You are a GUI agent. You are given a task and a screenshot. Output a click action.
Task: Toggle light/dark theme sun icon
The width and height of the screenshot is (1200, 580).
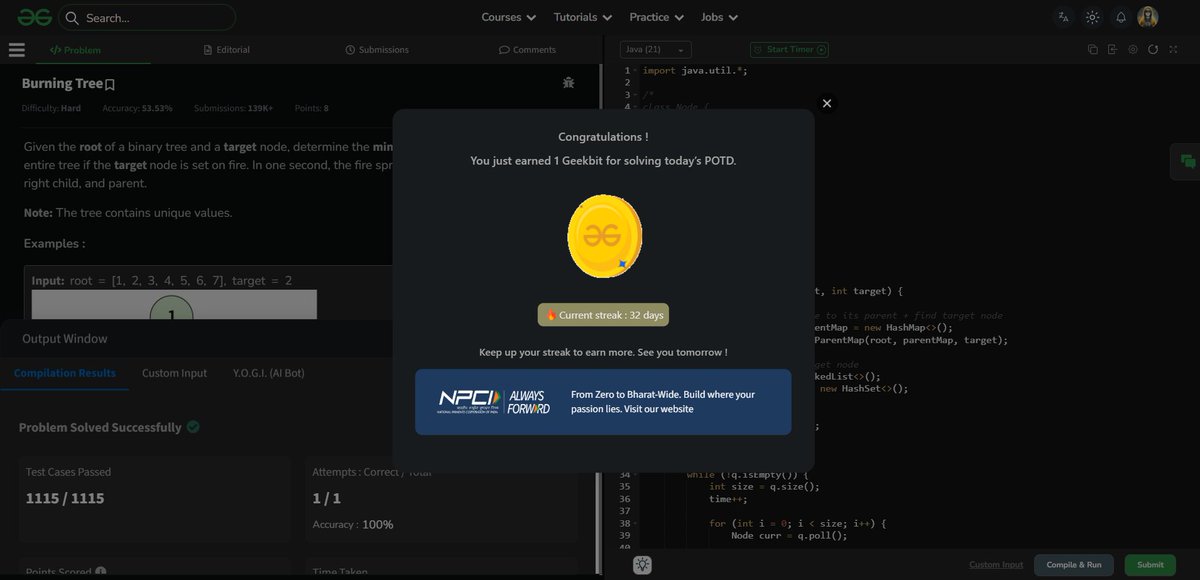point(1092,17)
